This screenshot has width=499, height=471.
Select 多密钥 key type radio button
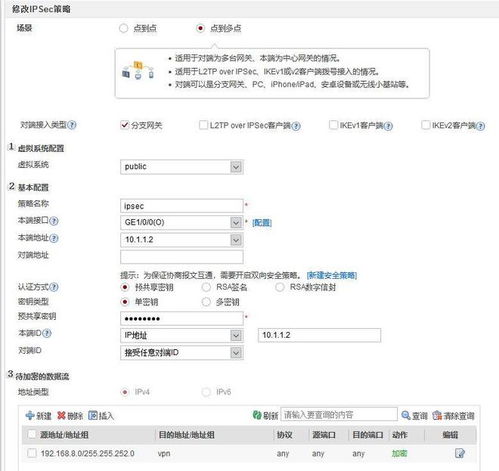tap(206, 302)
